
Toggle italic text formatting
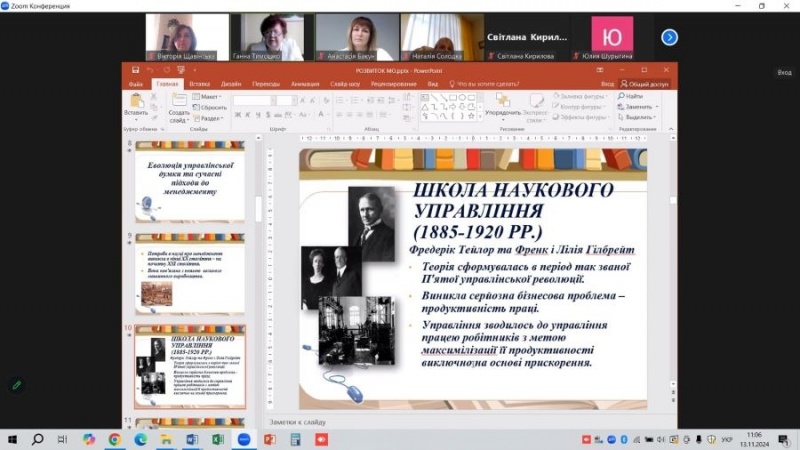(x=250, y=115)
